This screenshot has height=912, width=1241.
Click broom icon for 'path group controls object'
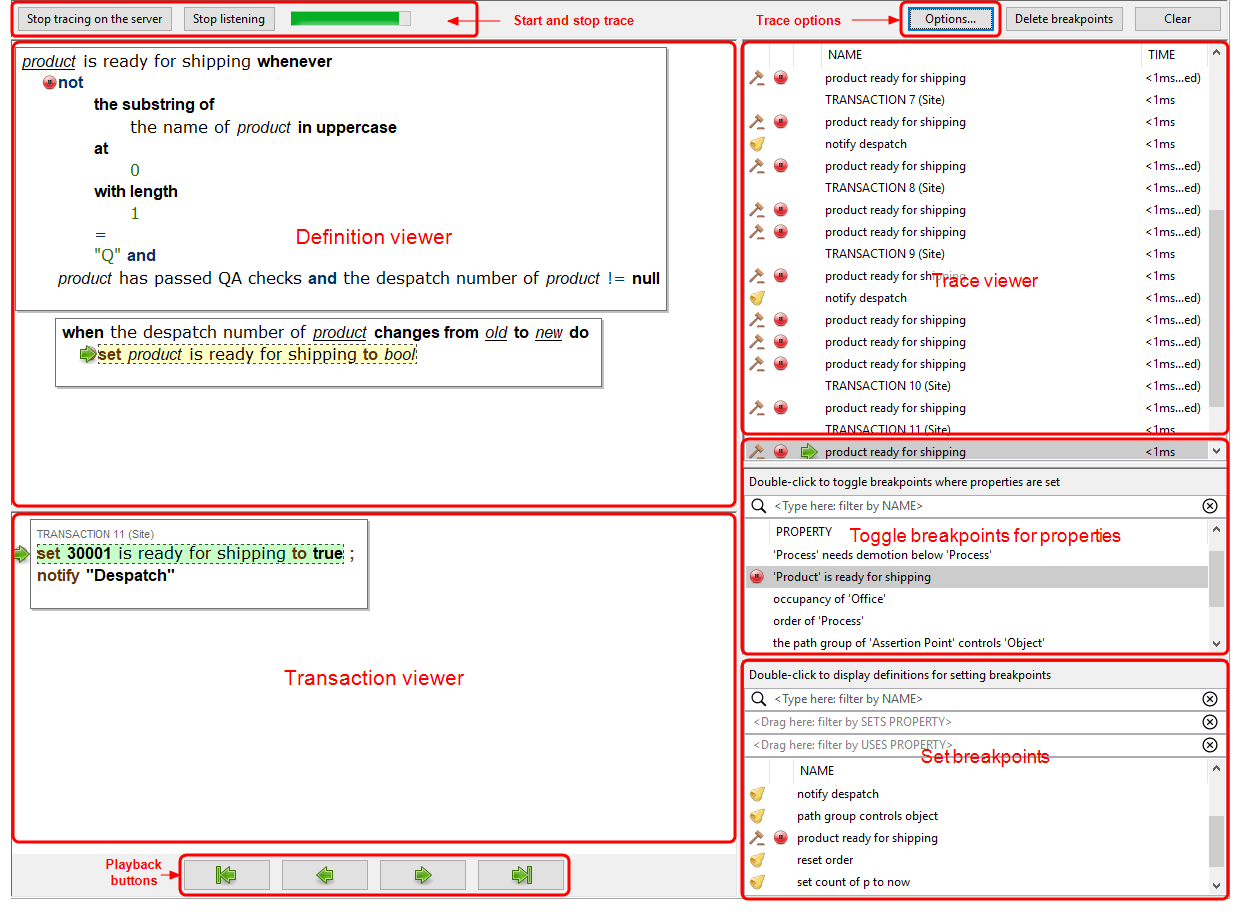pyautogui.click(x=757, y=816)
